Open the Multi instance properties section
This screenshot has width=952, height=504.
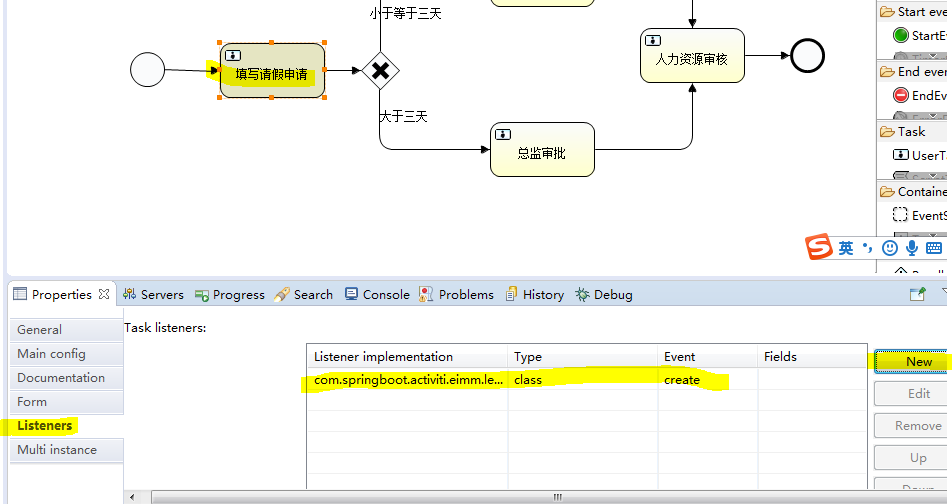[x=66, y=450]
